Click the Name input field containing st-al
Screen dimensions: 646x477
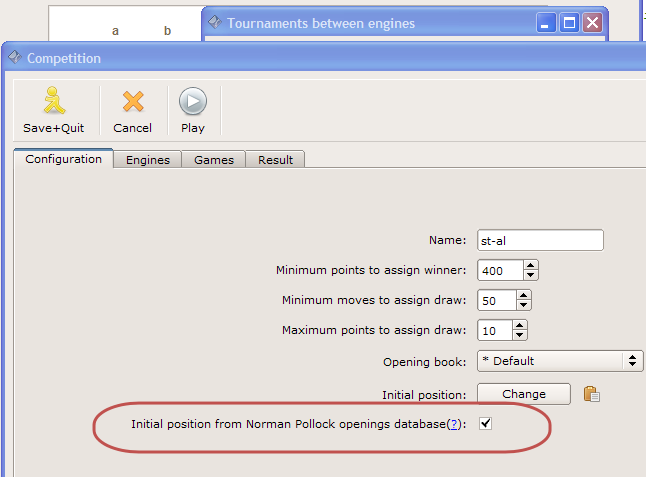click(x=540, y=240)
